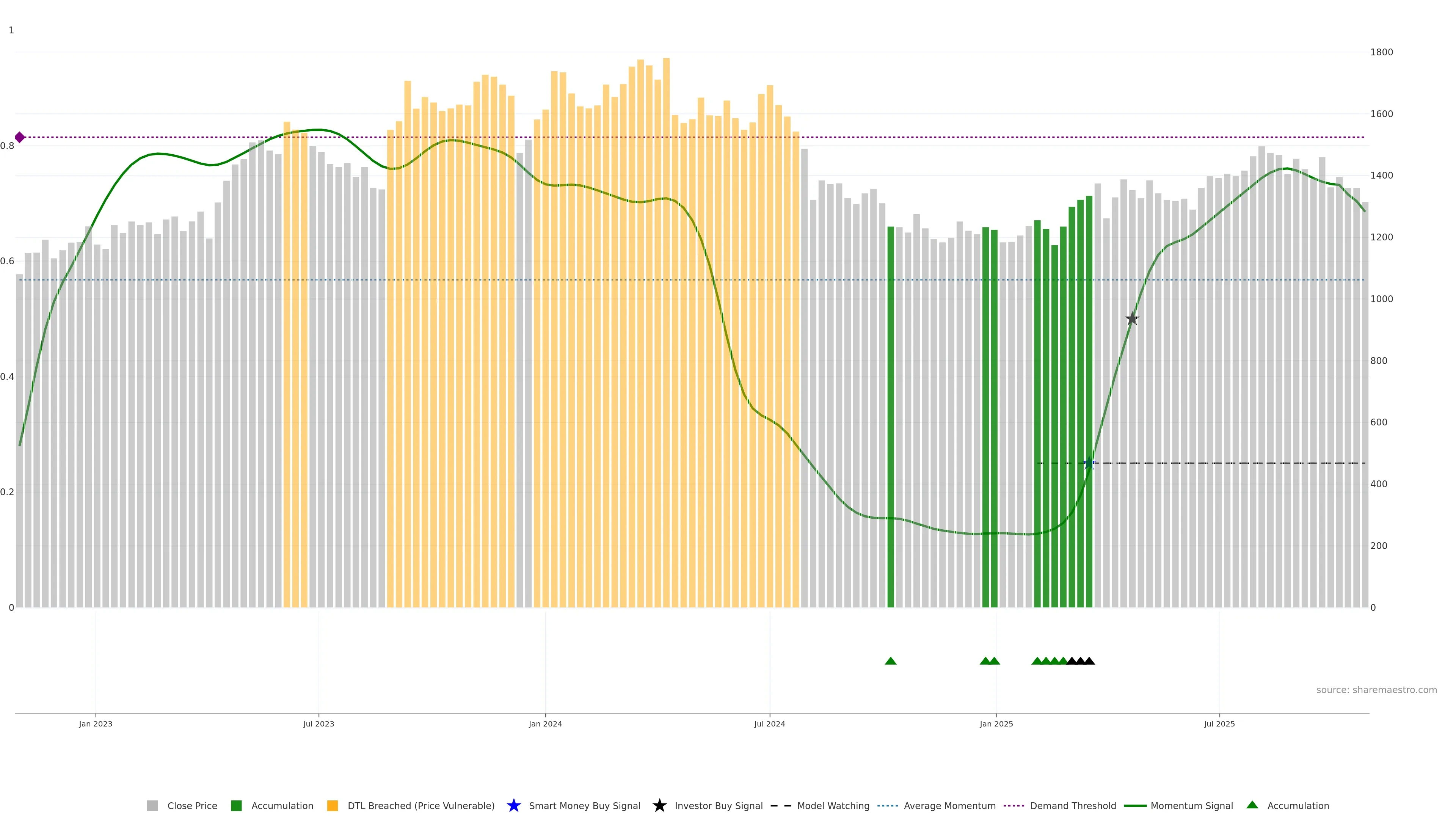Screen dimensions: 1456x819
Task: Click the green square Accumulation legend swatch
Action: (236, 806)
